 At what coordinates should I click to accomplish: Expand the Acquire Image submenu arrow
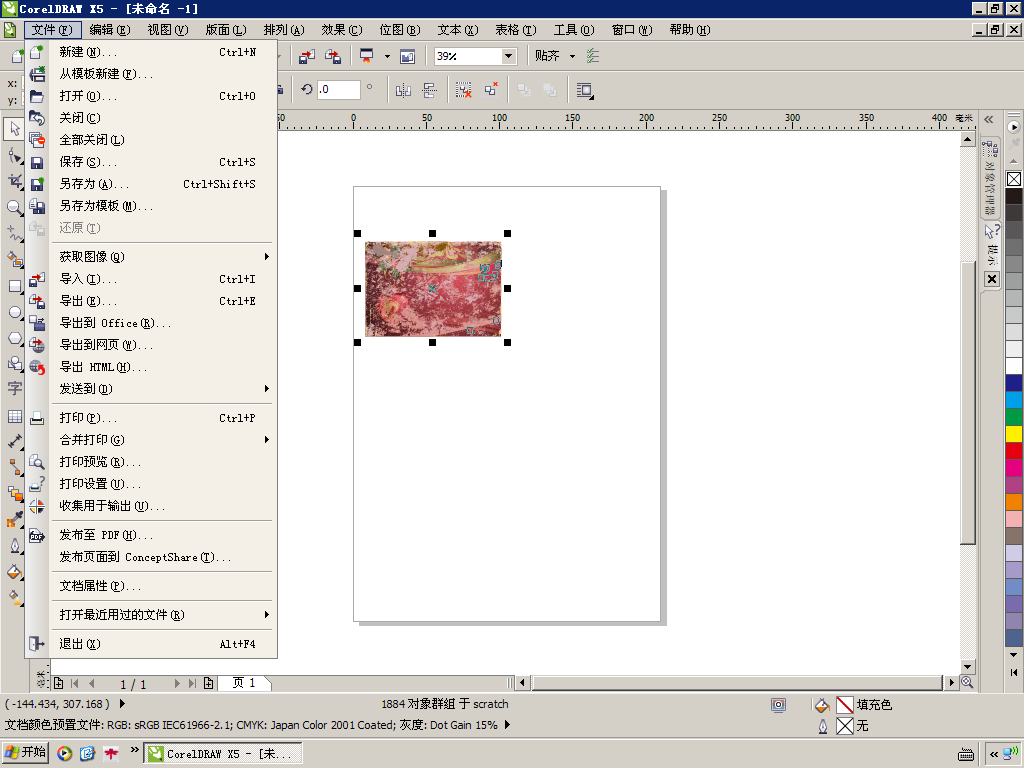[x=266, y=257]
